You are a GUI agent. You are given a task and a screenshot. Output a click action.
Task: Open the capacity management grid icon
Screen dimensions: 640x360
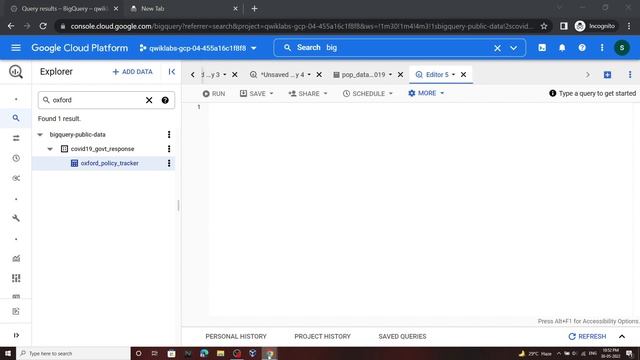pyautogui.click(x=16, y=278)
